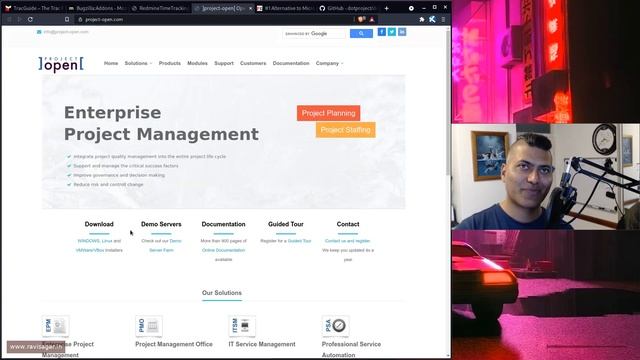Click the ITSM solution icon

[242, 326]
